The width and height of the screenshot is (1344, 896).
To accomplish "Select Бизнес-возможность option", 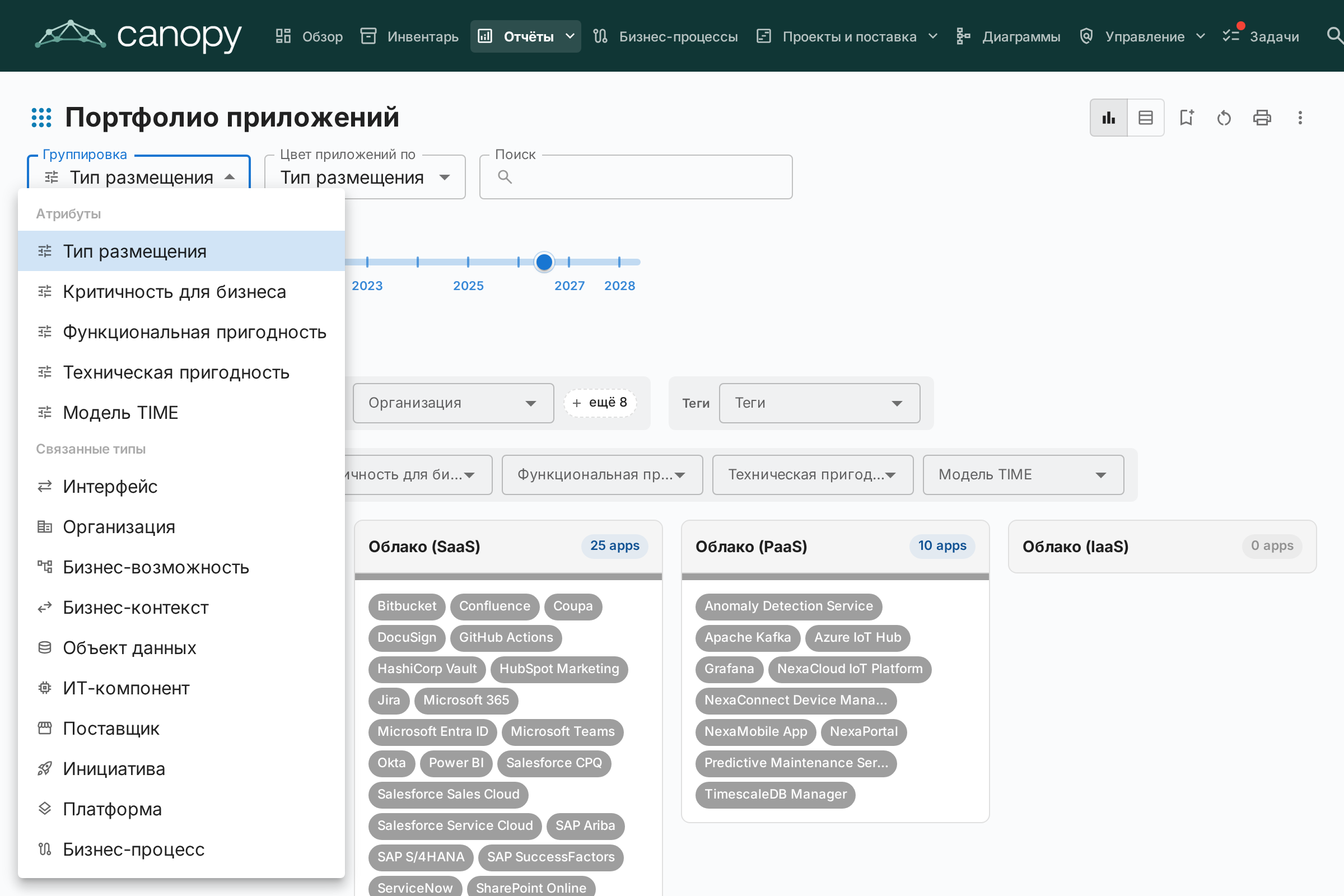I will click(x=181, y=567).
